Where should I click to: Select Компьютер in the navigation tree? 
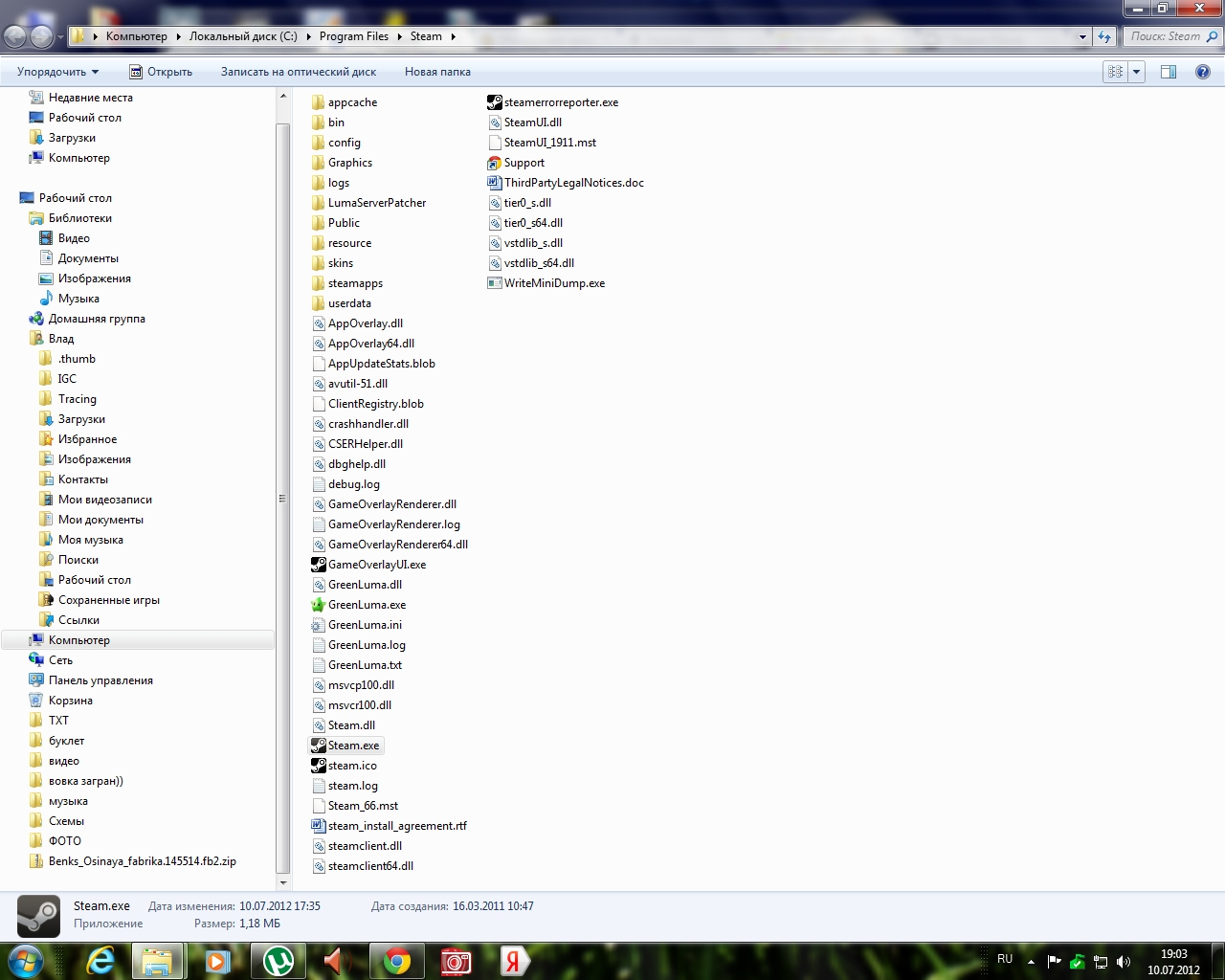[79, 640]
